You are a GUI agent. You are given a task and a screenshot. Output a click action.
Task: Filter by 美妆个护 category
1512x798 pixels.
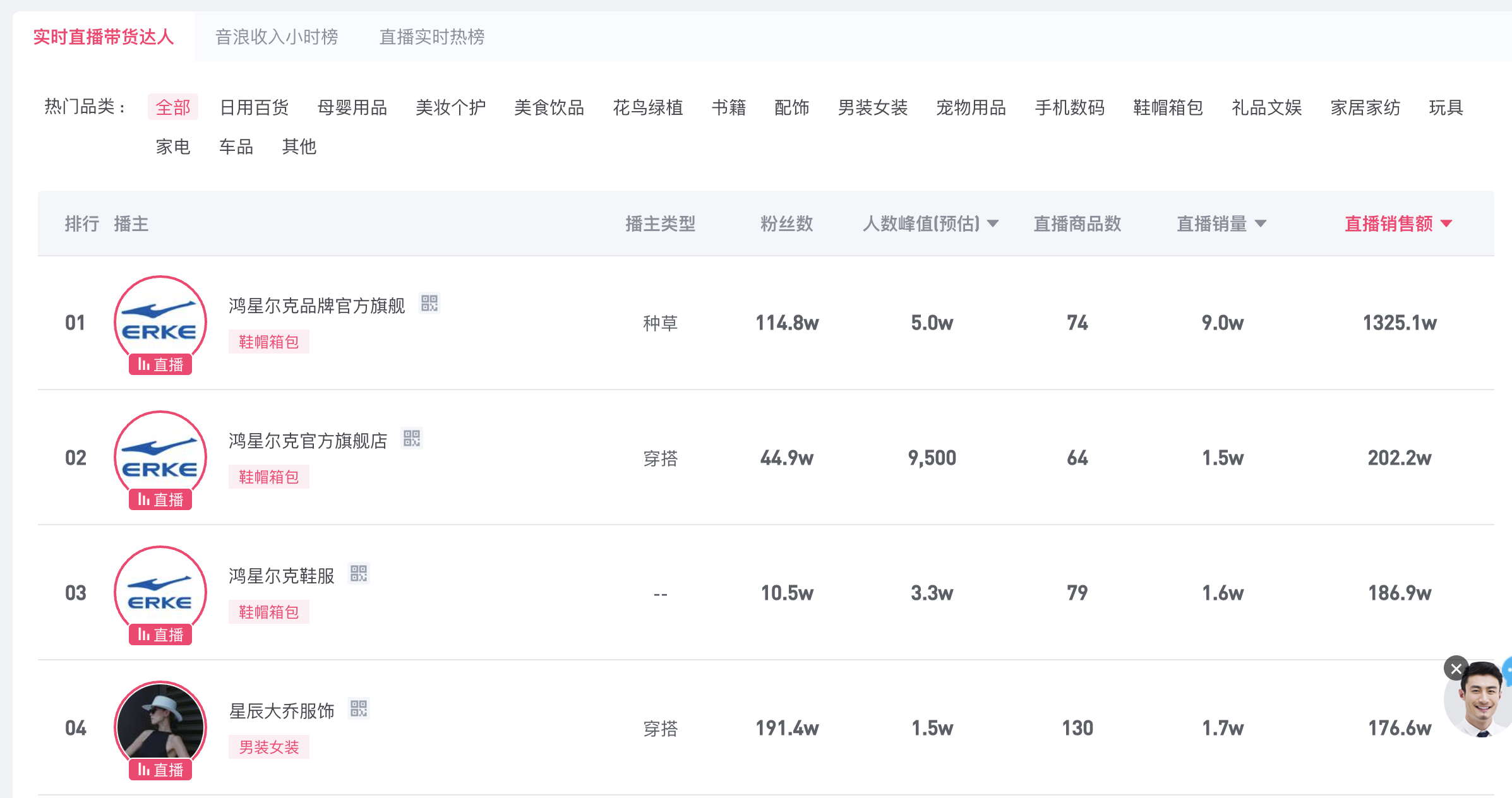pos(451,107)
